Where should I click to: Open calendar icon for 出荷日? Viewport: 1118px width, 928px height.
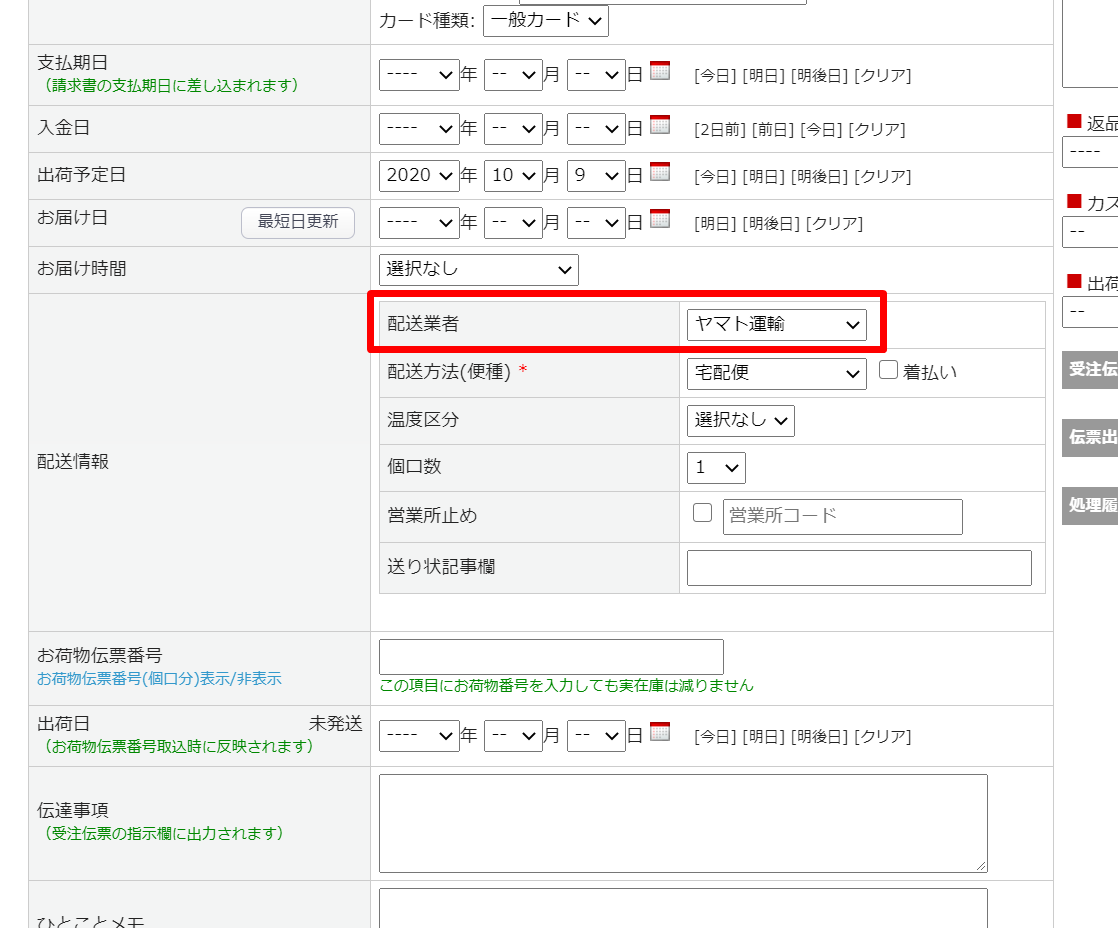click(x=660, y=732)
